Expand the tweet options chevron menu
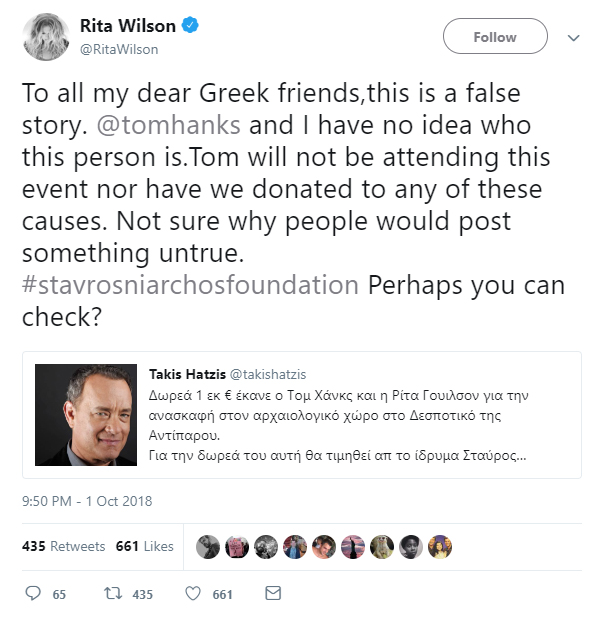The height and width of the screenshot is (630, 600). pyautogui.click(x=573, y=38)
